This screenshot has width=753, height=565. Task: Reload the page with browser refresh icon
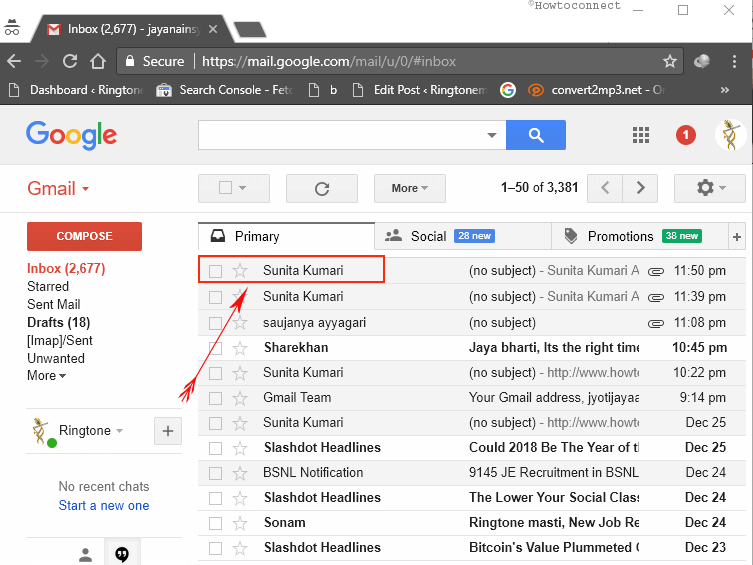point(70,61)
